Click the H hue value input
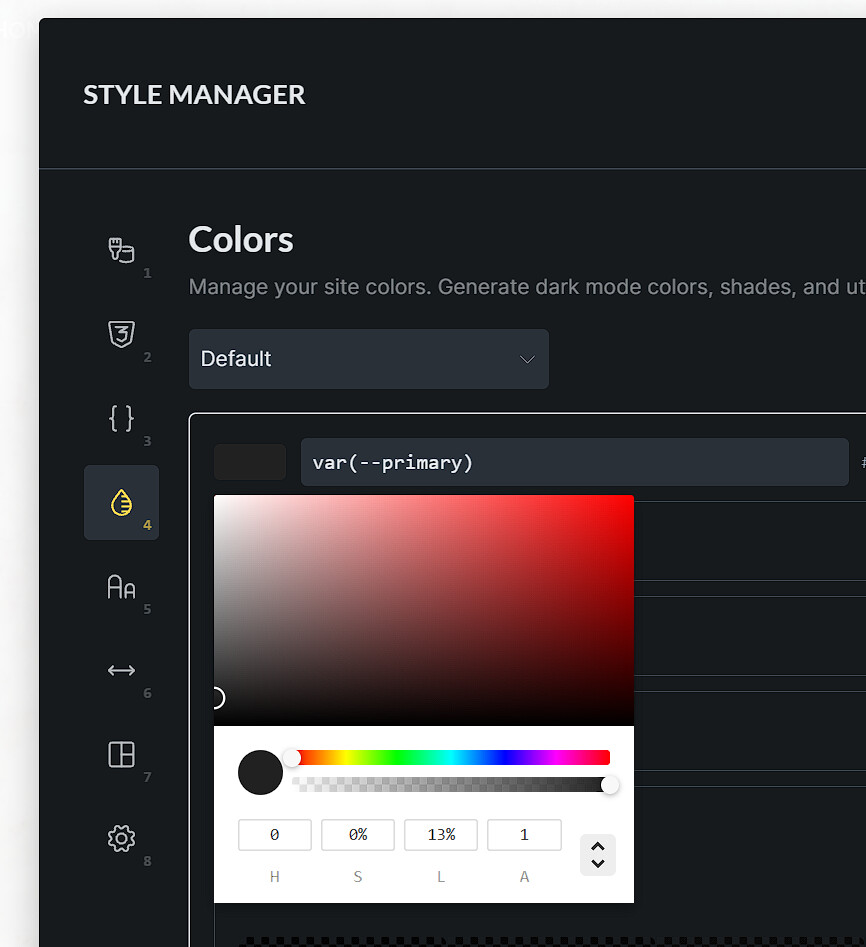The image size is (866, 947). [275, 835]
